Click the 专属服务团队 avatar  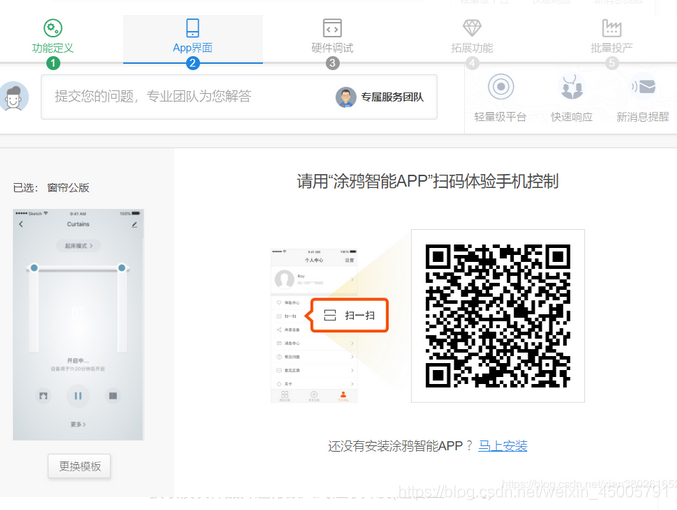(x=346, y=97)
